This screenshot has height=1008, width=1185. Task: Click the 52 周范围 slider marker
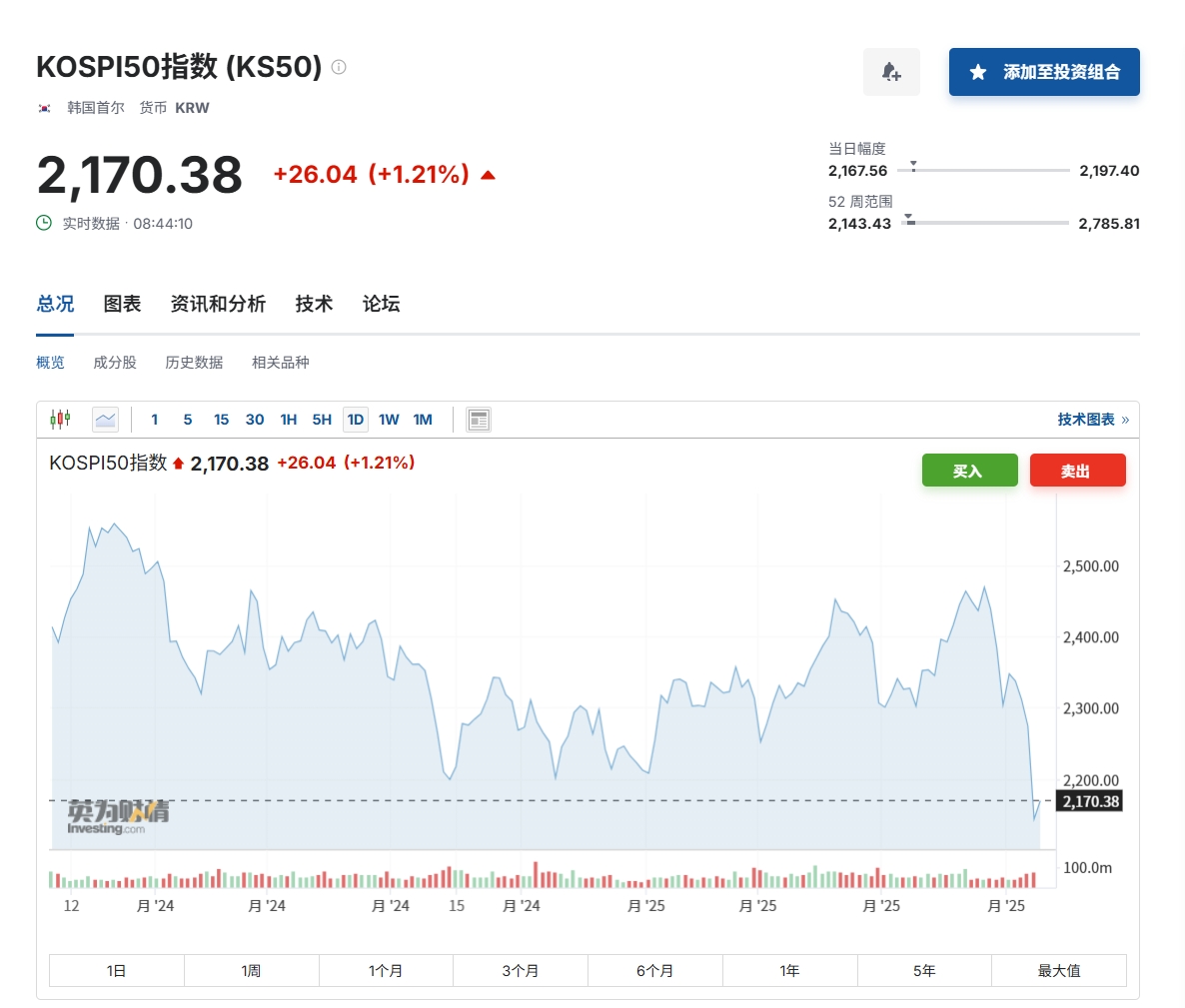[x=909, y=220]
